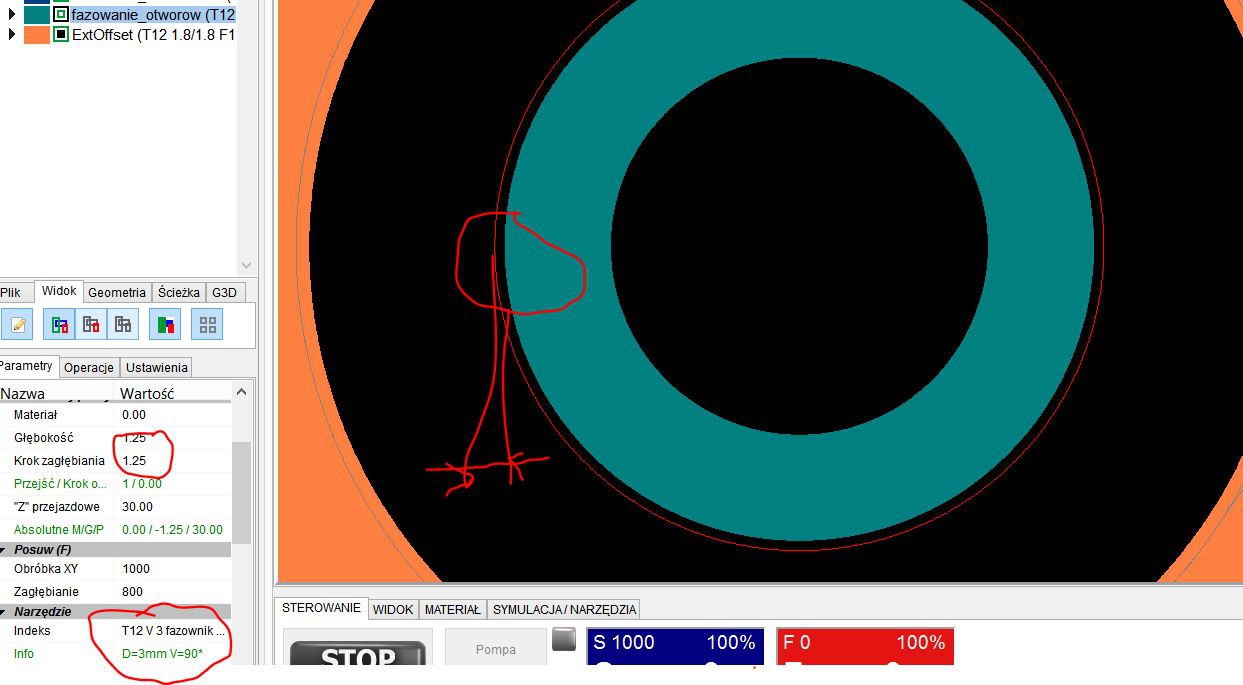The width and height of the screenshot is (1243, 685).
Task: Collapse the Posuw (F) section
Action: 5,549
